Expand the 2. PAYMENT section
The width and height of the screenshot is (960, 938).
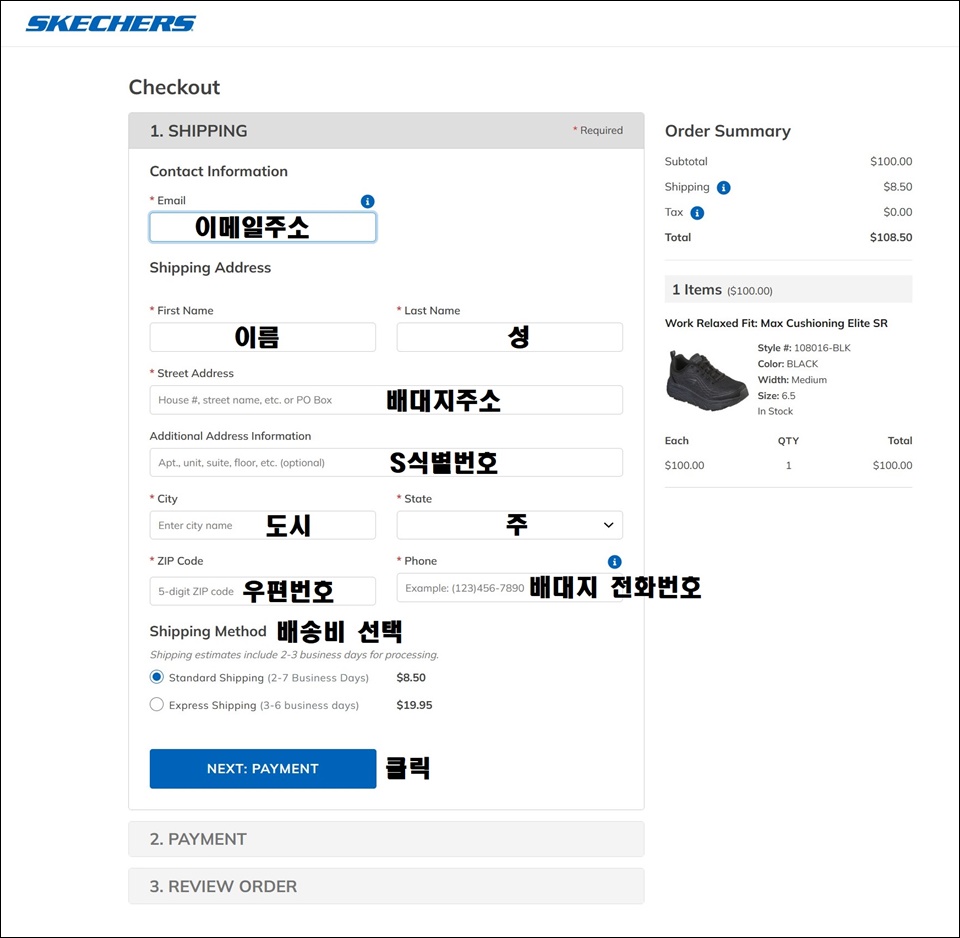[x=386, y=839]
